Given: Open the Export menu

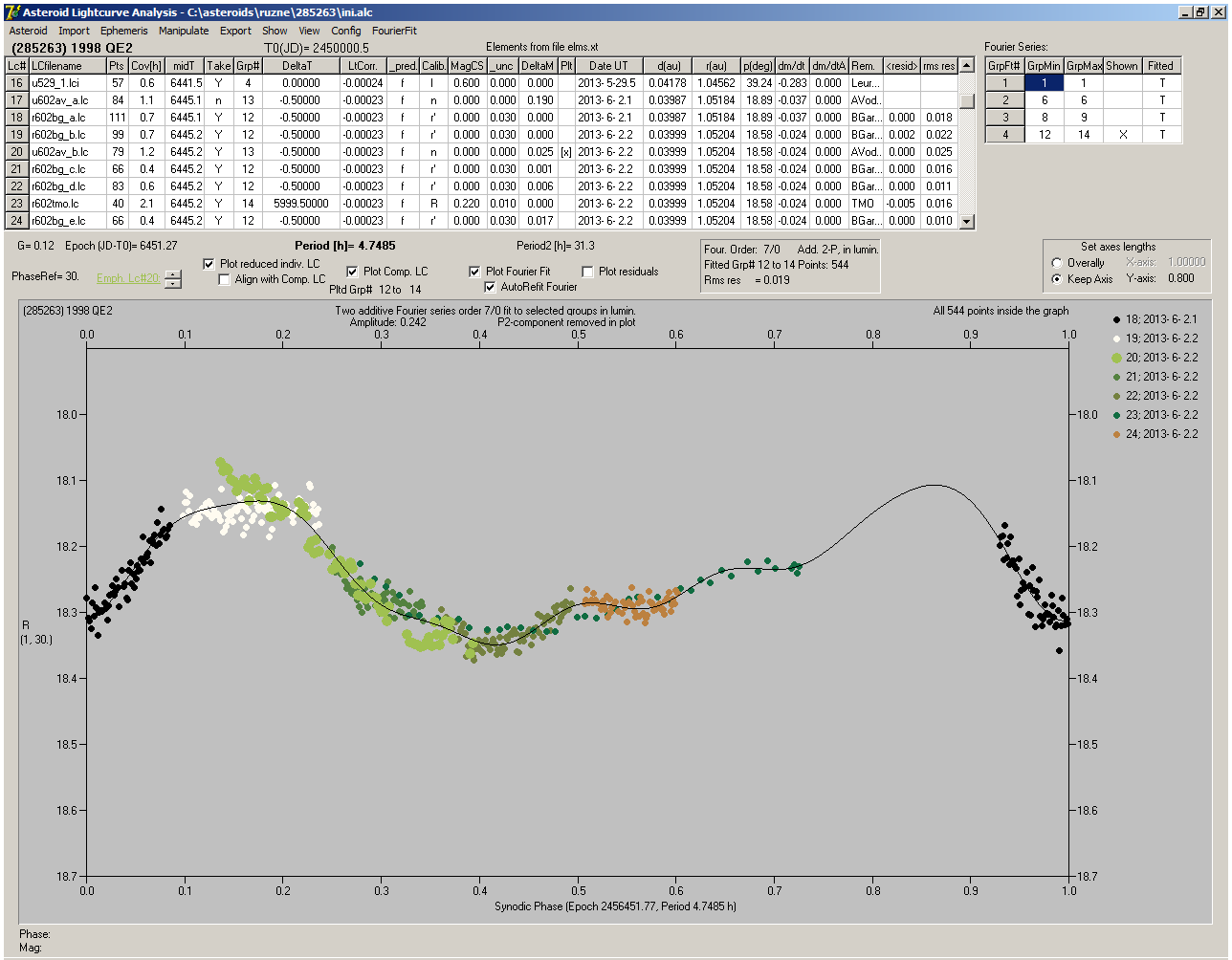Looking at the screenshot, I should tap(235, 31).
